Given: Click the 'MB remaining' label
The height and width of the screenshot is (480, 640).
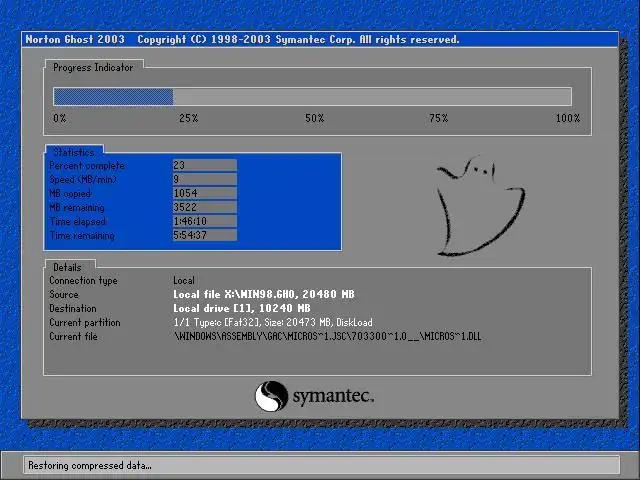Looking at the screenshot, I should (x=77, y=207).
